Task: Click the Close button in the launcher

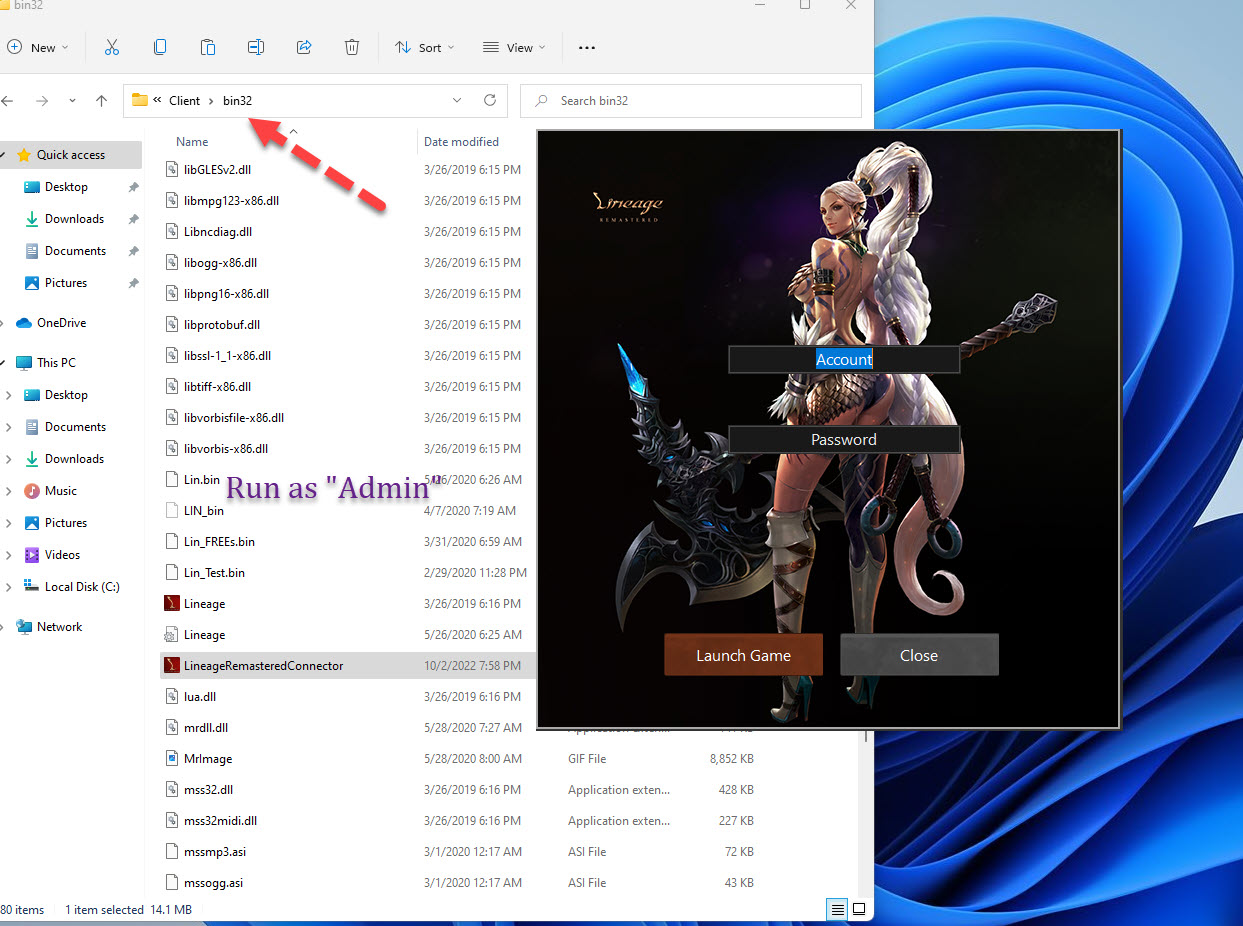Action: tap(919, 656)
